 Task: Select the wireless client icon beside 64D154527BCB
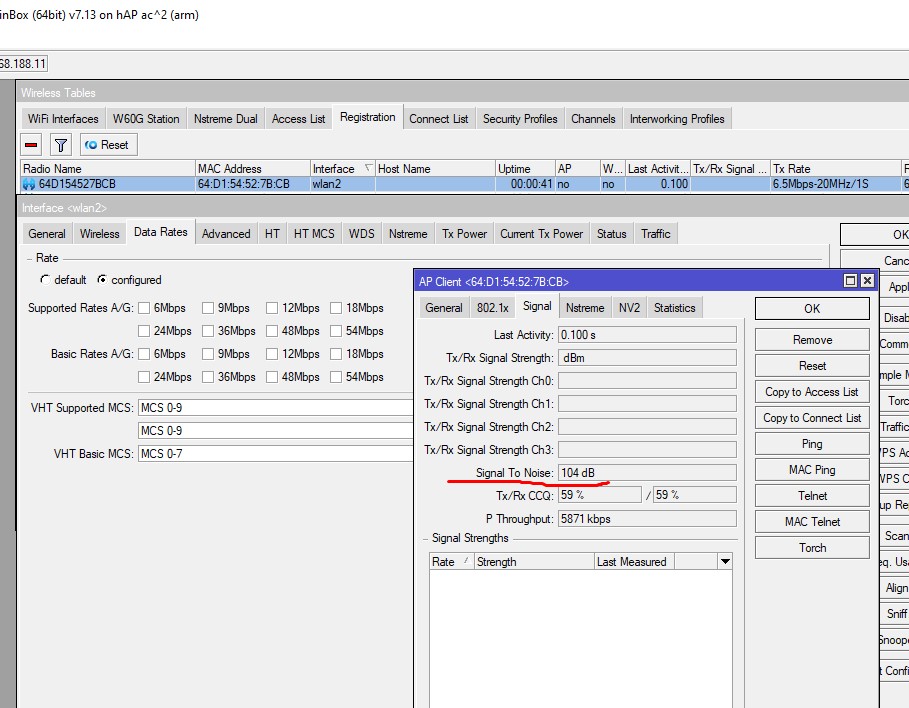point(26,182)
